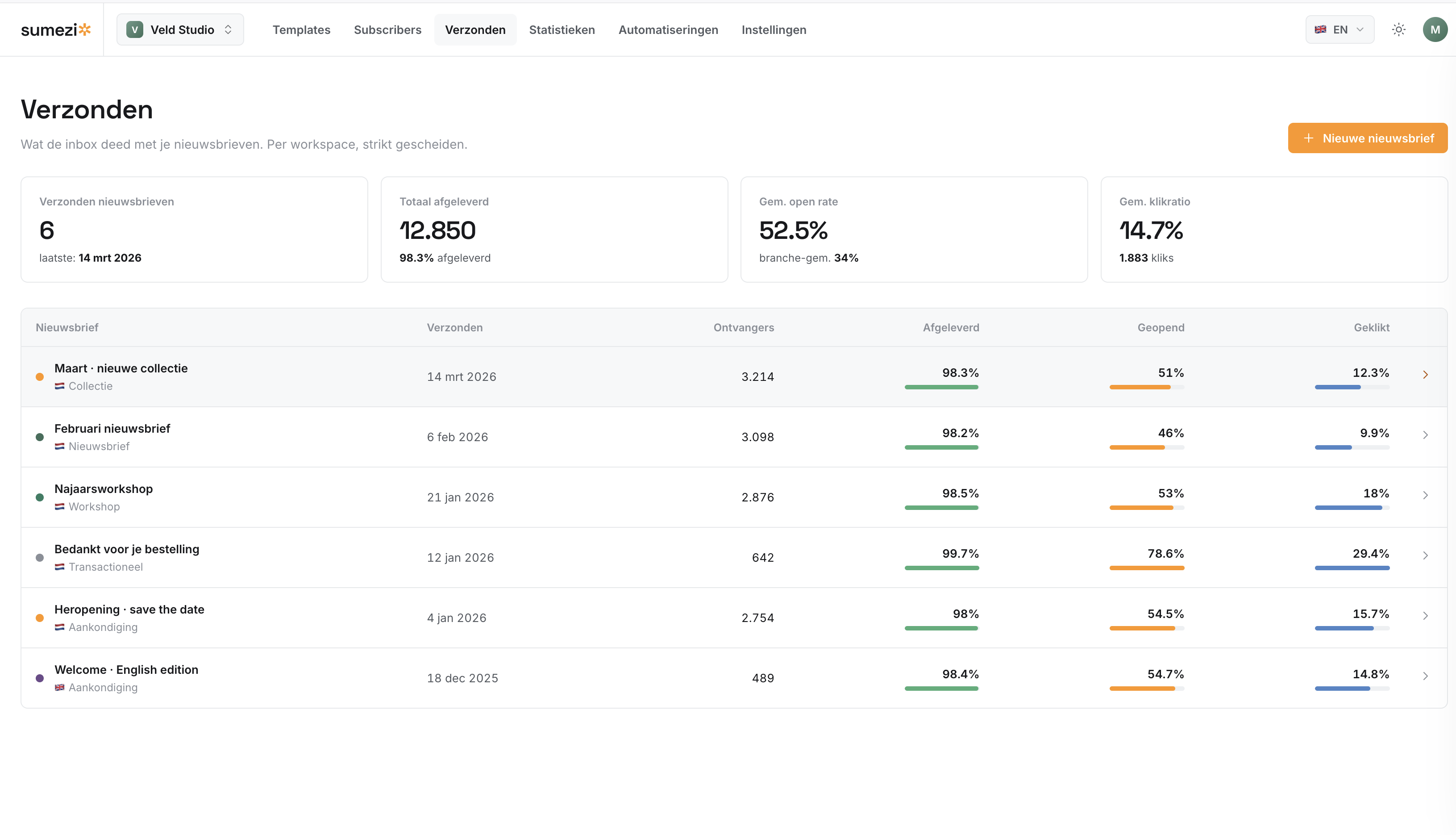Image resolution: width=1456 pixels, height=835 pixels.
Task: Open Welcome · English edition newsletter title
Action: click(126, 669)
